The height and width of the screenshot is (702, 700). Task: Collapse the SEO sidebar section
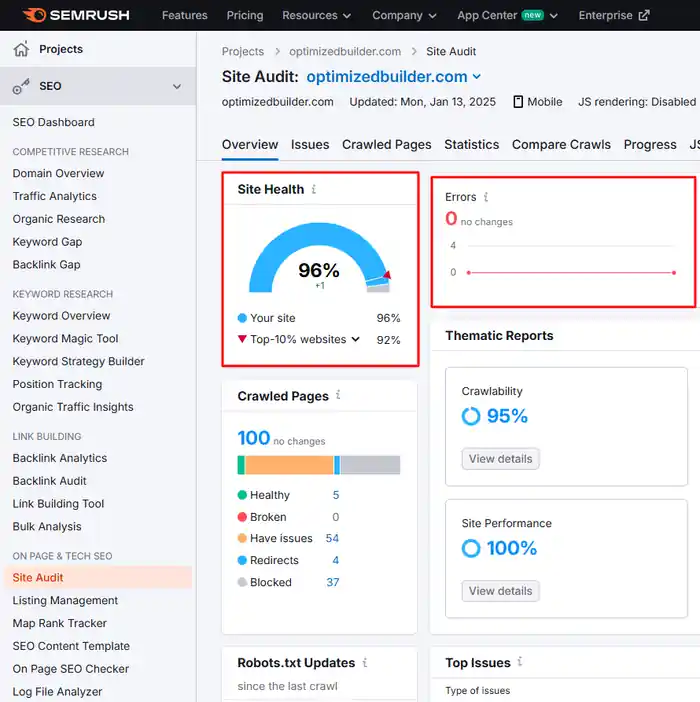coord(177,86)
